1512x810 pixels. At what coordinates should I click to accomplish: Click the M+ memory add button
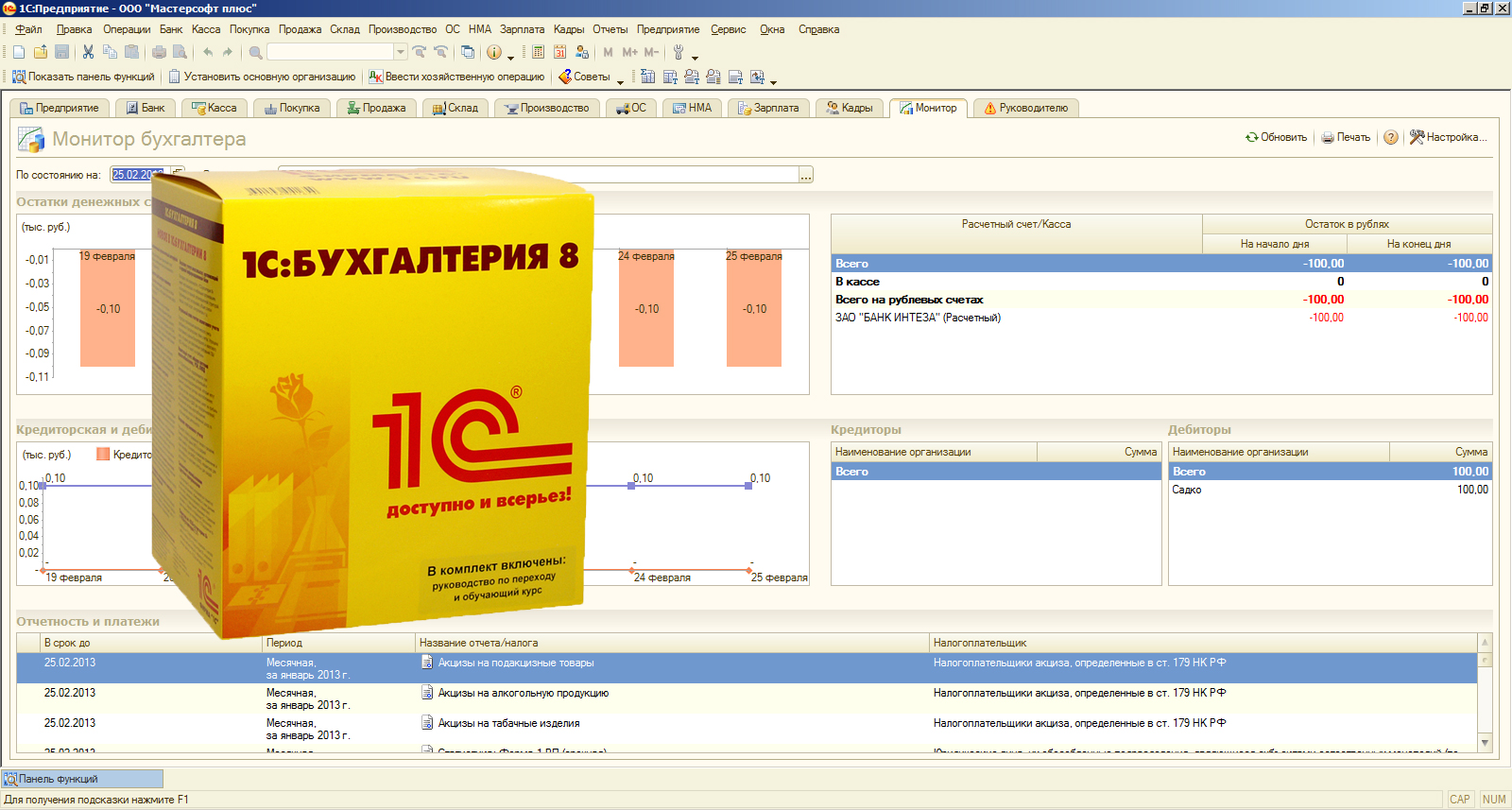point(629,52)
